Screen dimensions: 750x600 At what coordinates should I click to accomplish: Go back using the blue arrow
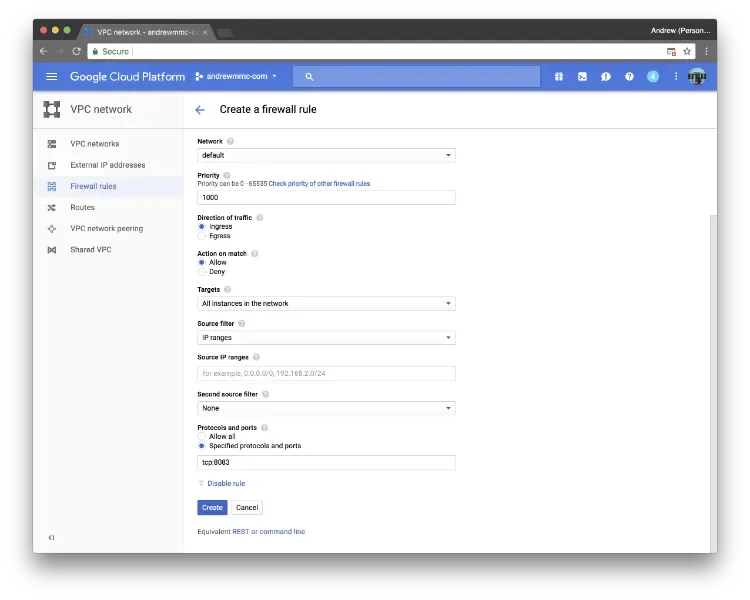pyautogui.click(x=200, y=109)
